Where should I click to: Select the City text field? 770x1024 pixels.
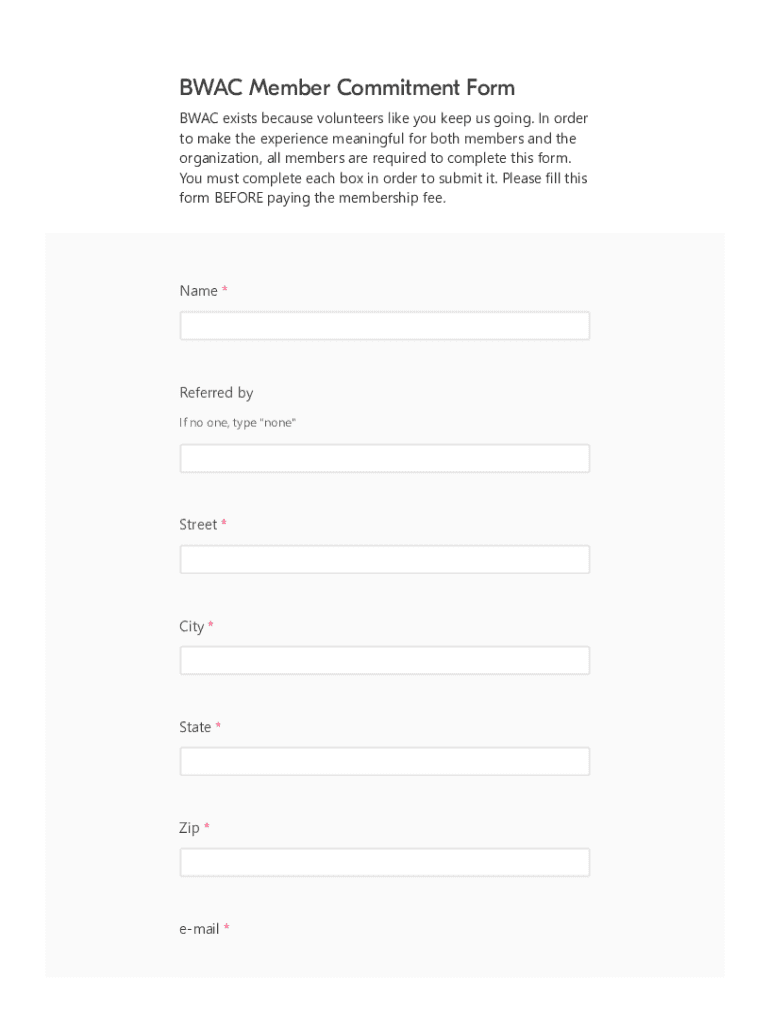(x=384, y=660)
